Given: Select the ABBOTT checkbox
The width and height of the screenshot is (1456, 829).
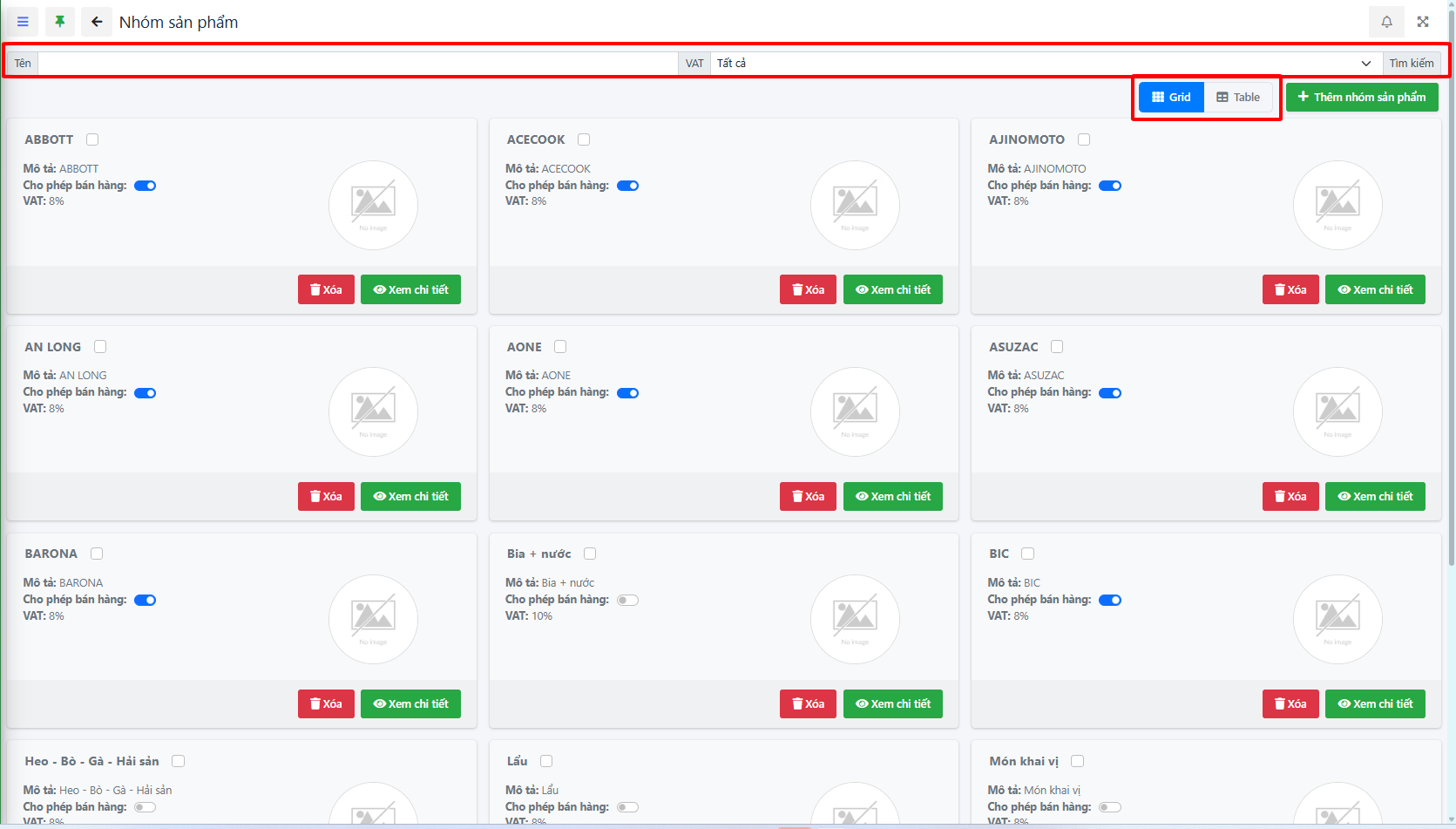Looking at the screenshot, I should click(x=92, y=139).
